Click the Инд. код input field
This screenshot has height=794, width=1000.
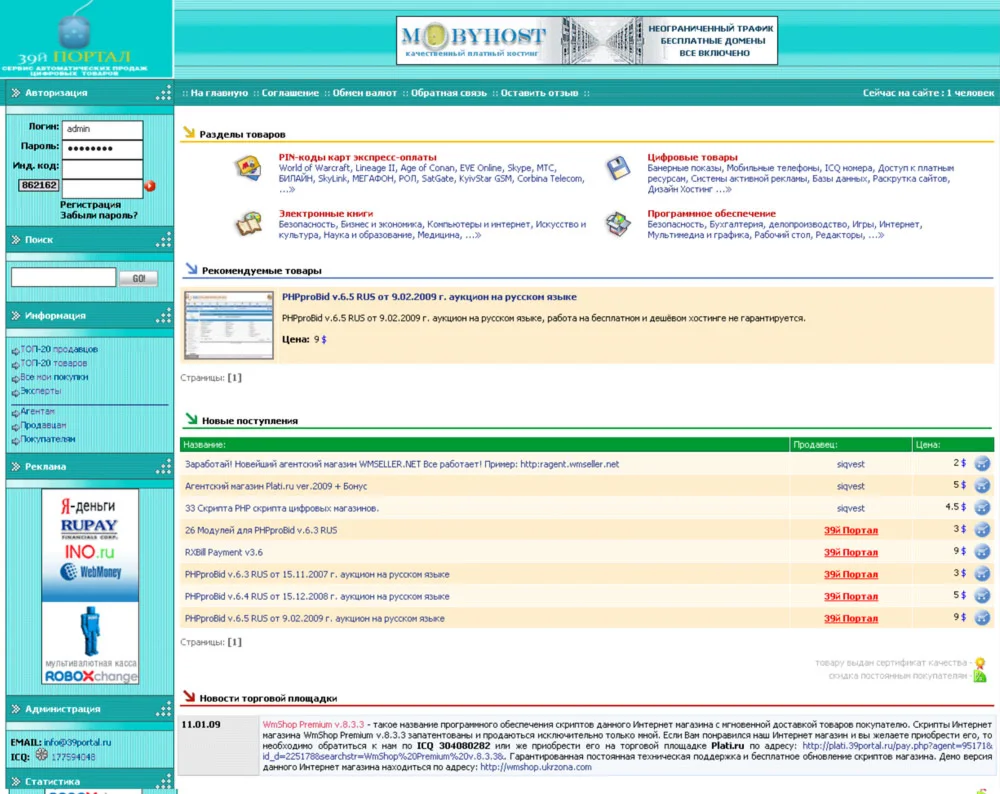(x=102, y=168)
